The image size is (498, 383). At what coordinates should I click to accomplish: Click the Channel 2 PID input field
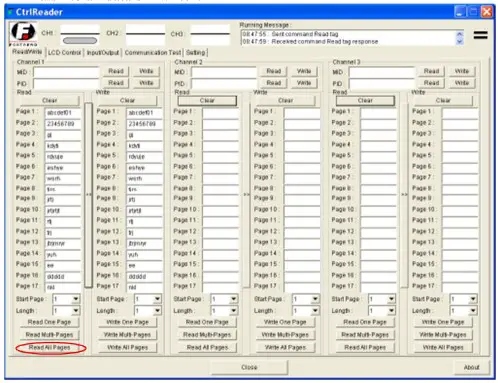pyautogui.click(x=224, y=83)
